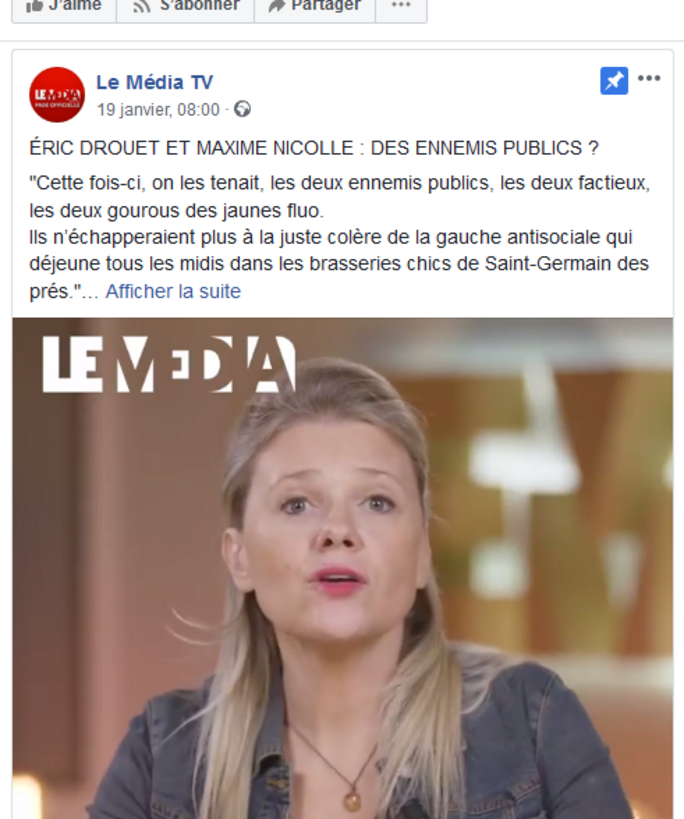Open the post's three-dots options menu
684x819 pixels.
point(649,78)
